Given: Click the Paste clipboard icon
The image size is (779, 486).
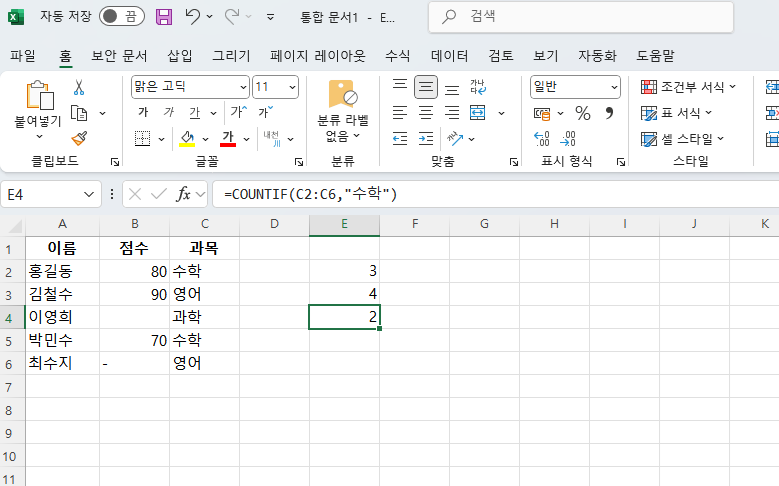Looking at the screenshot, I should coord(40,95).
